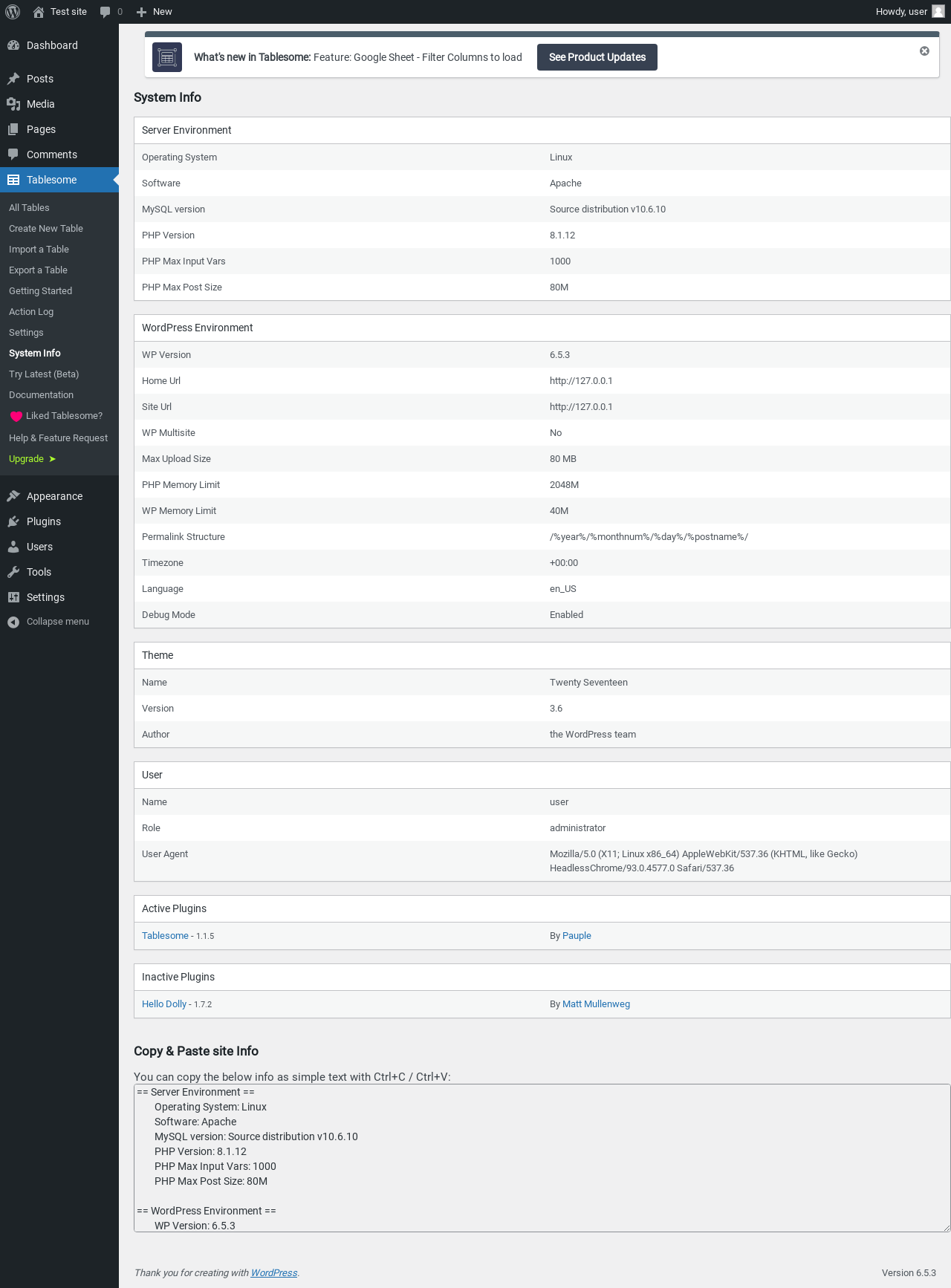
Task: Open Upgrade link with arrow
Action: coord(32,459)
